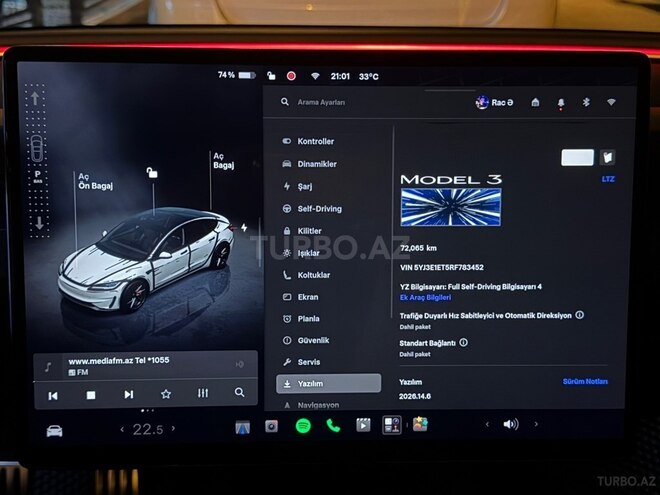The width and height of the screenshot is (660, 495).
Task: Tap the red Sentry record icon
Action: (291, 76)
